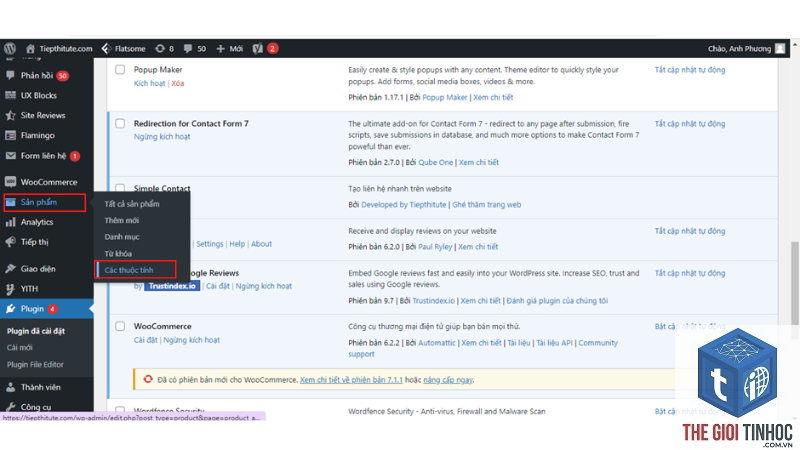The height and width of the screenshot is (450, 800).
Task: Click the user avatar beside Anh Phương
Action: pos(780,48)
